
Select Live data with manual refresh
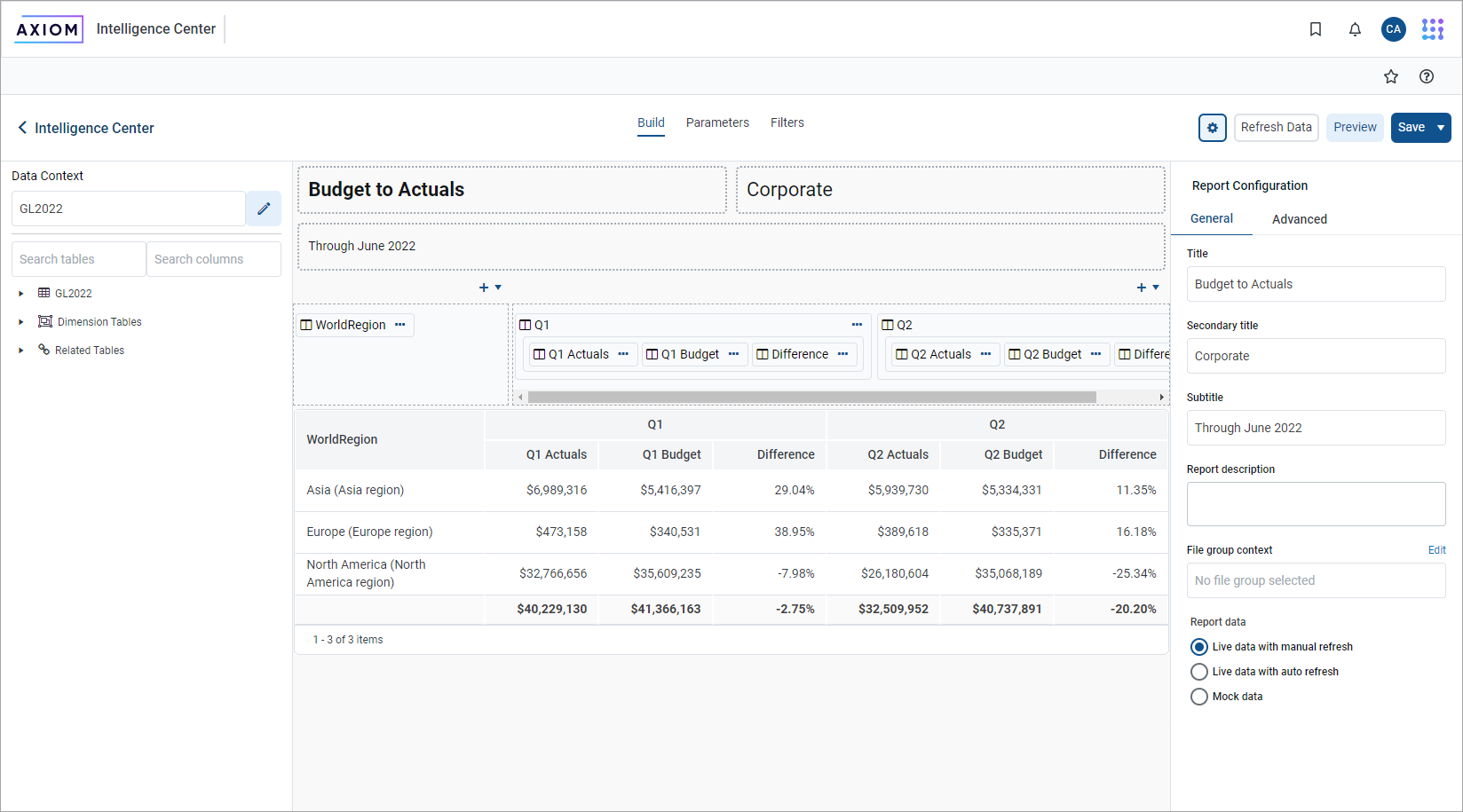pos(1199,647)
